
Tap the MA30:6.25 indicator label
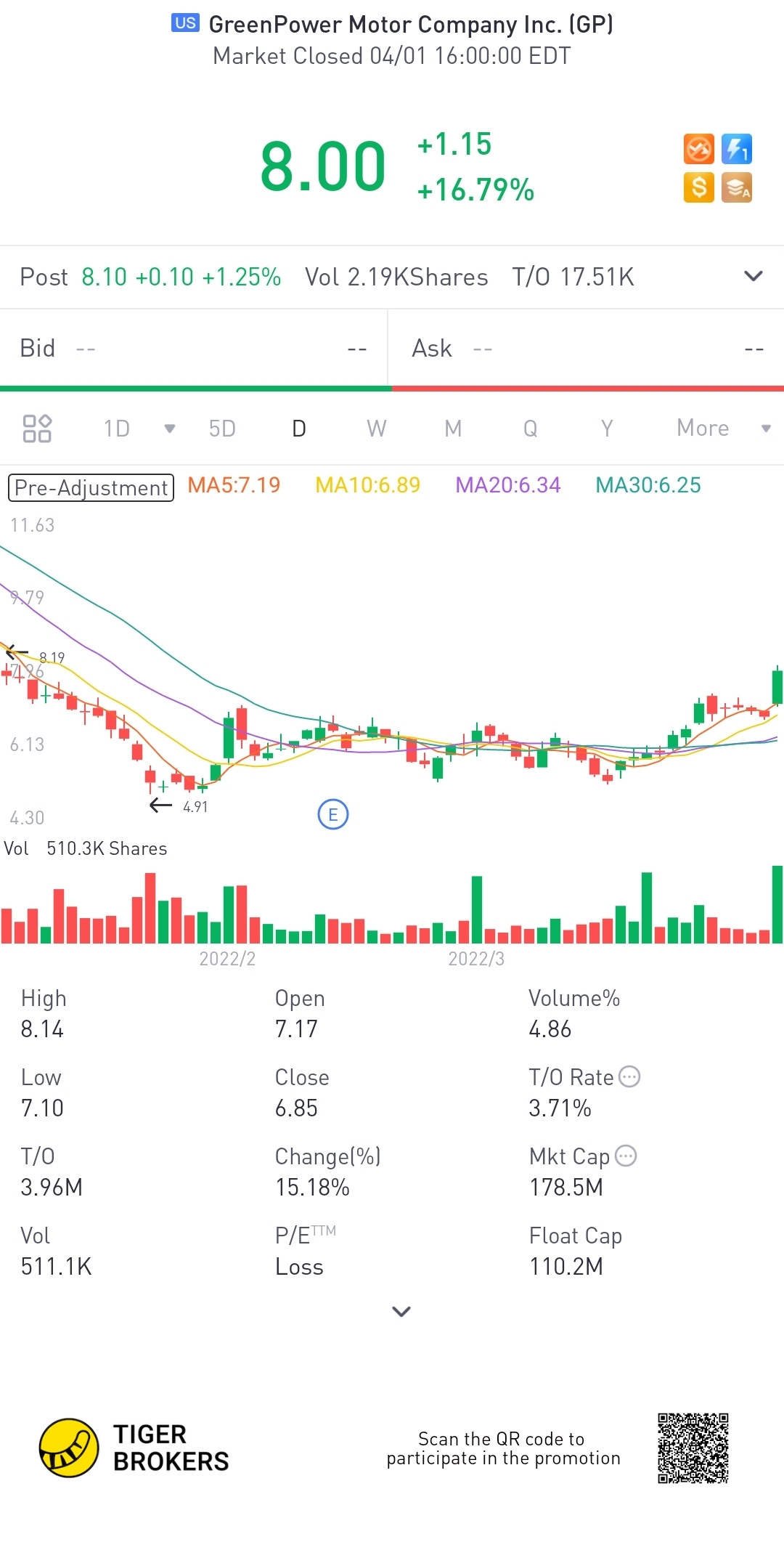[x=648, y=485]
